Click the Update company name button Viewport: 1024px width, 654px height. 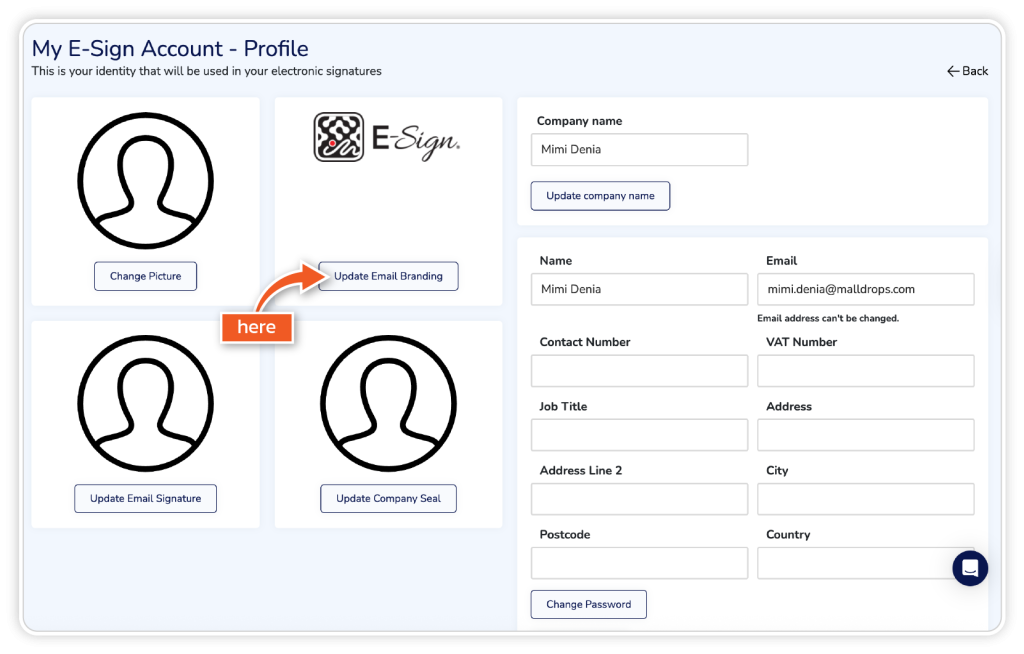click(x=600, y=196)
